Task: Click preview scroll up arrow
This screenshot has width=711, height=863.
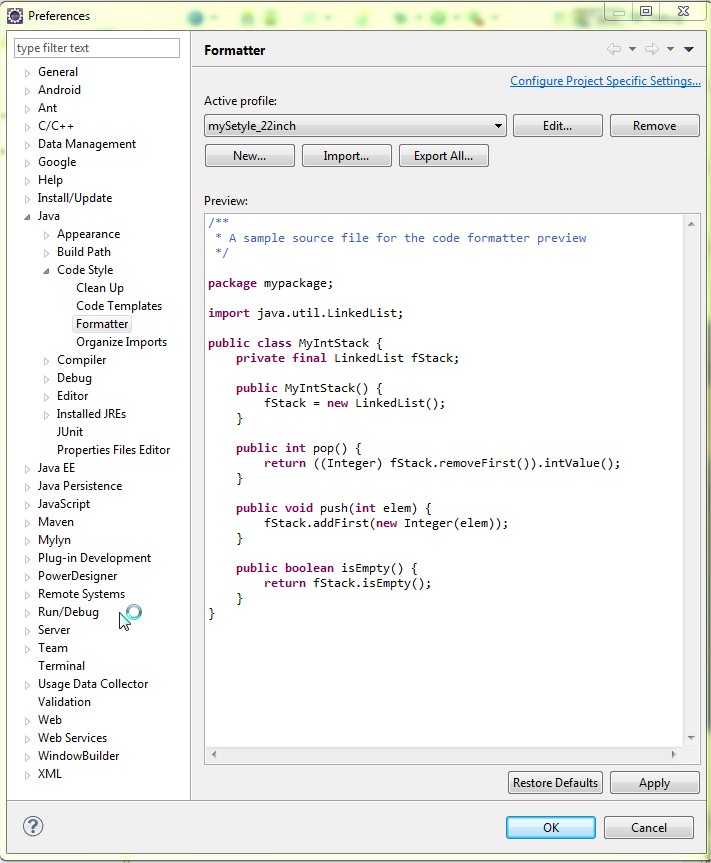Action: 691,224
